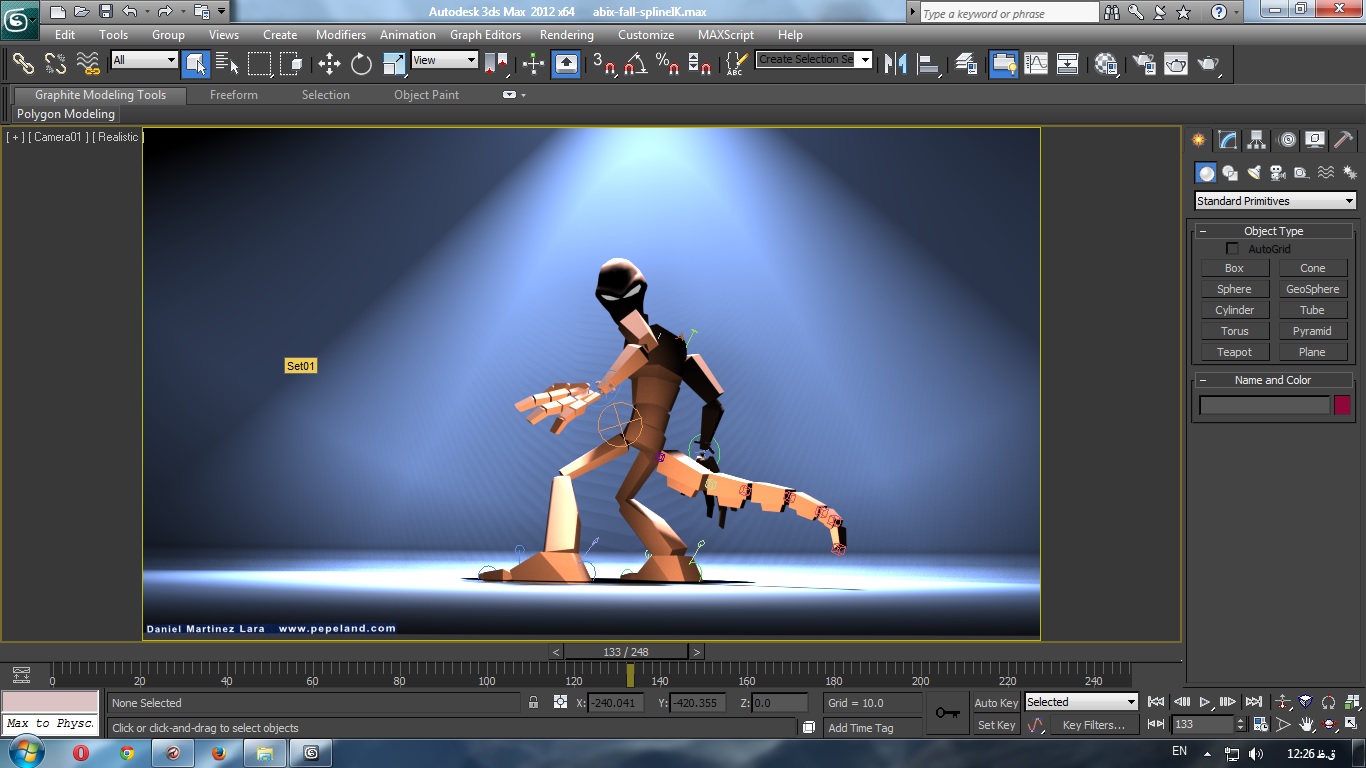Click the Teapot primitive button

(x=1234, y=352)
